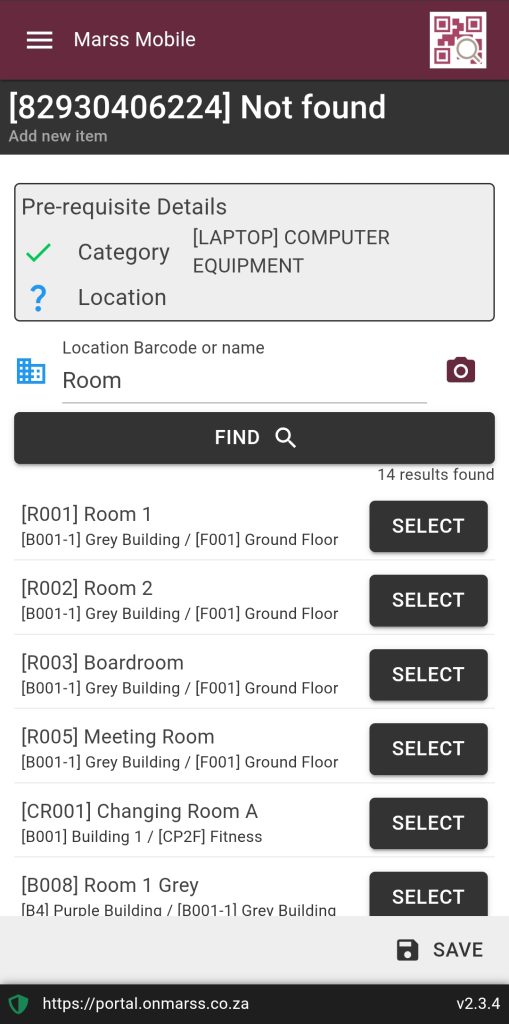The height and width of the screenshot is (1024, 509).
Task: Open the hamburger navigation menu
Action: (x=39, y=40)
